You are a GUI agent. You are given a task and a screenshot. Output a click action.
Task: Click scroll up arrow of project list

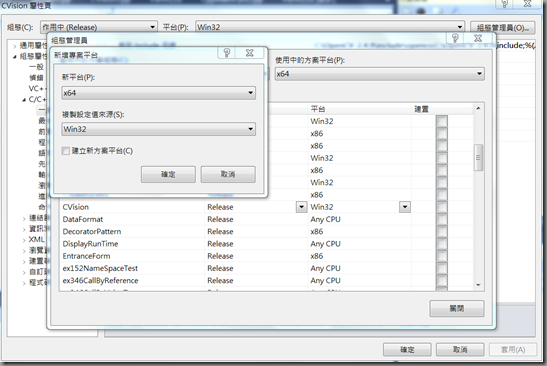[x=478, y=109]
